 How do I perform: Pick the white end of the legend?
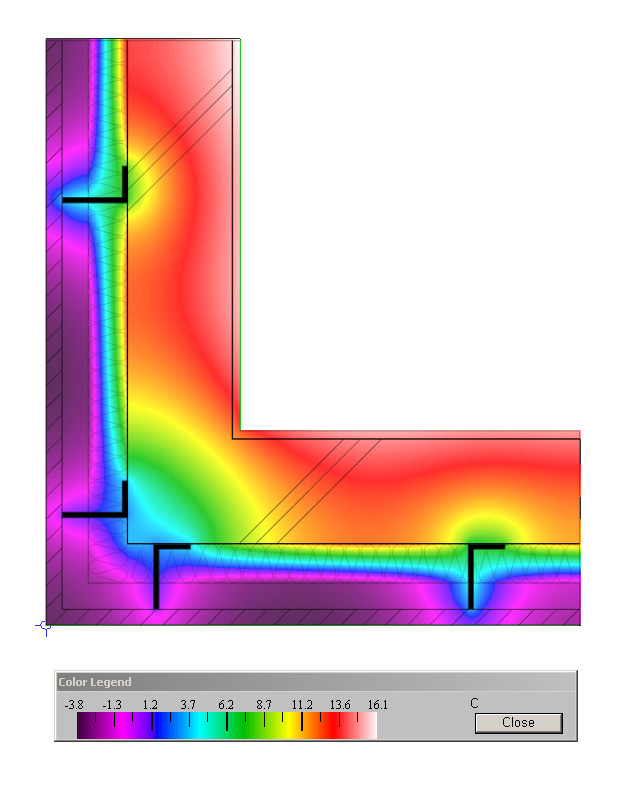click(368, 726)
